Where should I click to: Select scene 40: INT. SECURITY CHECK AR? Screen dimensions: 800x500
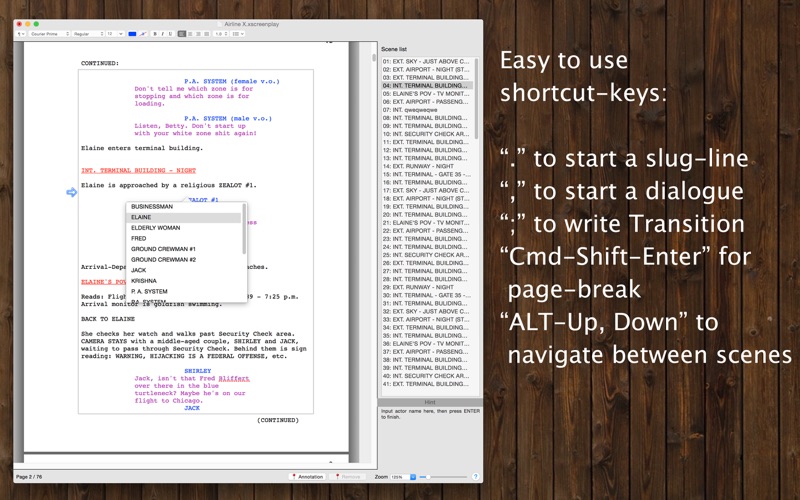click(426, 376)
